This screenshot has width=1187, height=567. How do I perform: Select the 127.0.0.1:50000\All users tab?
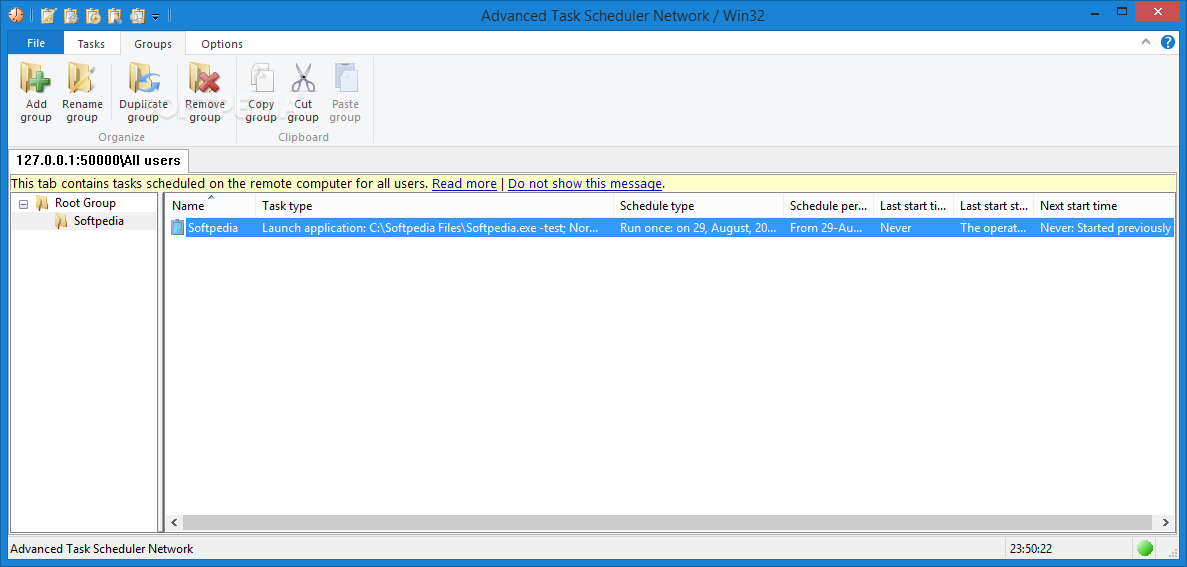click(98, 160)
